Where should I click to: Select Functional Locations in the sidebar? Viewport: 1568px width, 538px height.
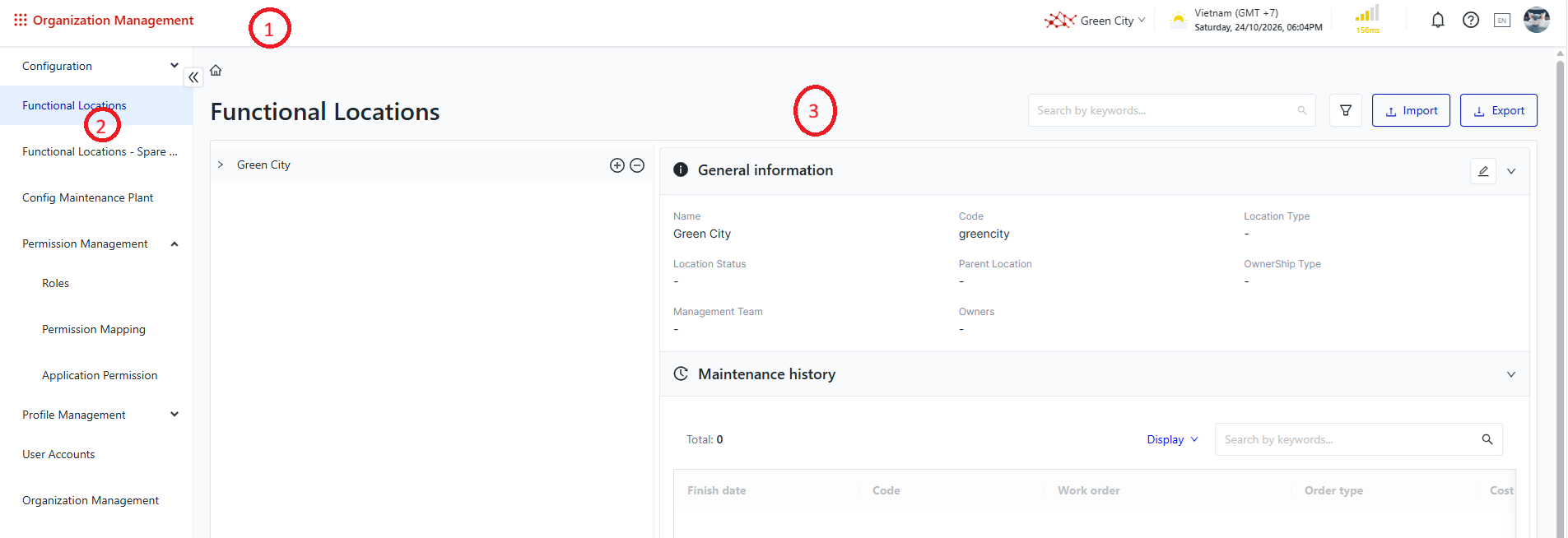click(x=96, y=105)
